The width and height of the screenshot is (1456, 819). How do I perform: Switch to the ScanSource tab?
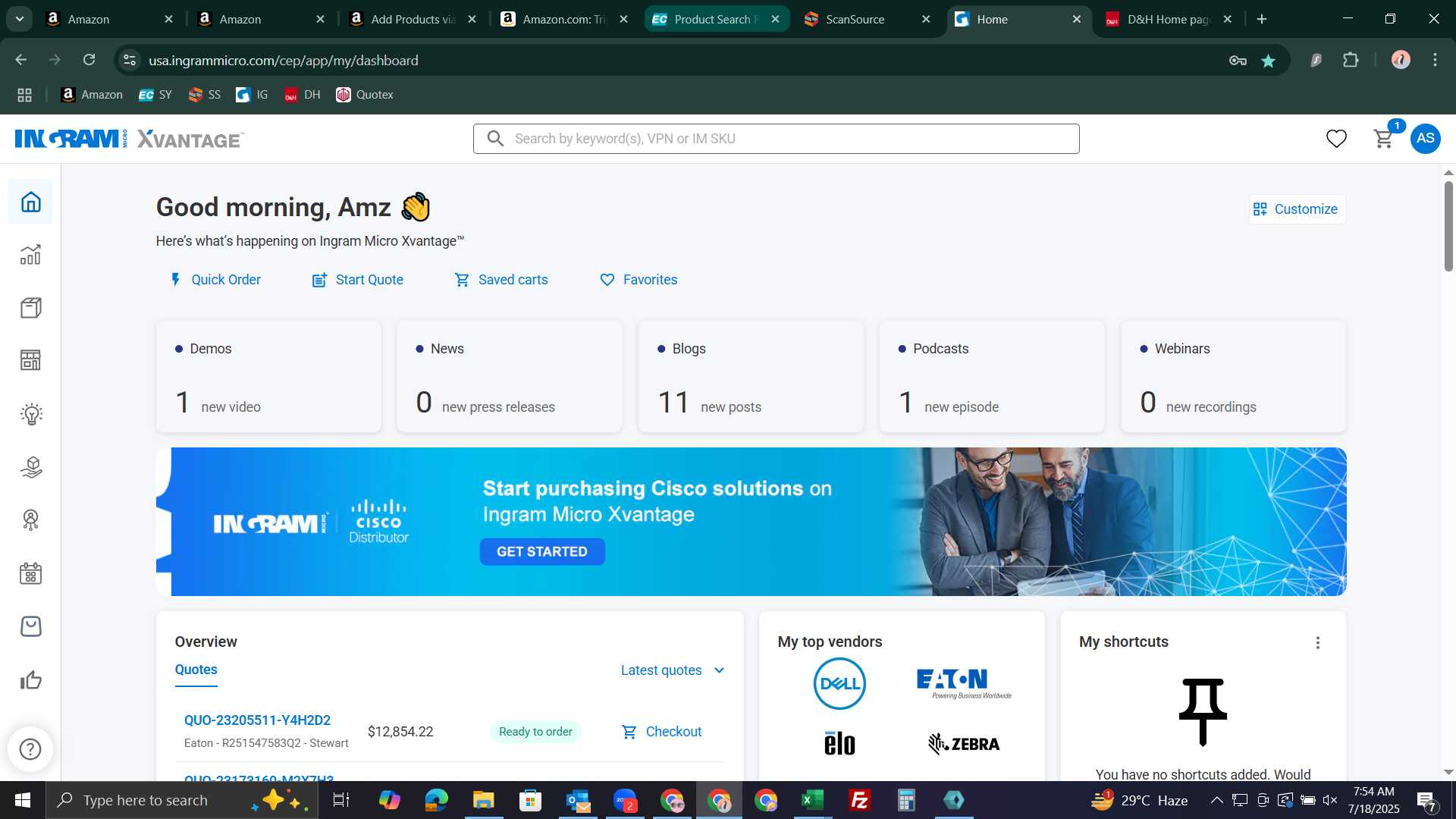point(868,19)
